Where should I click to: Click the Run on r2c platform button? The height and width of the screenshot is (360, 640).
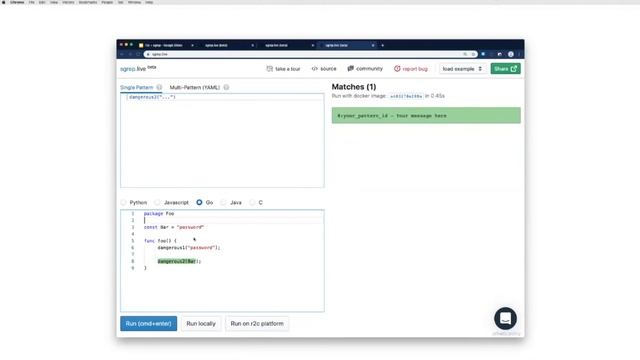[257, 324]
